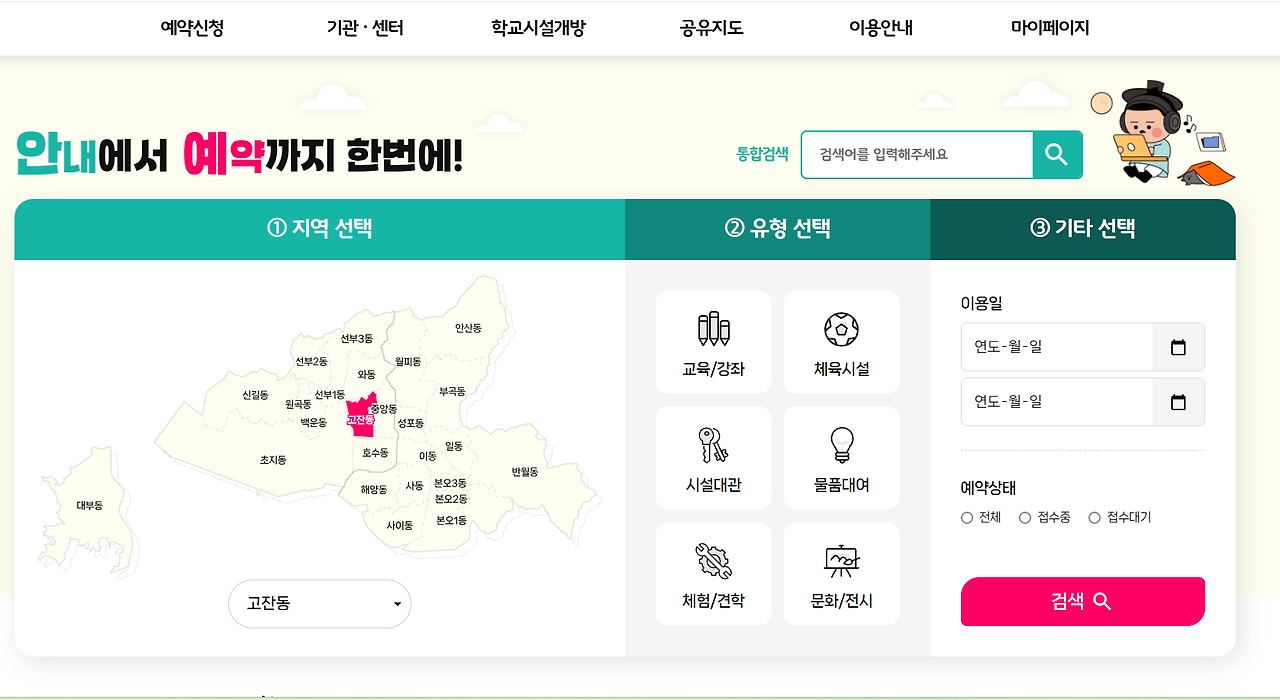Select 본오2동 on the map
1280x700 pixels.
coord(451,499)
